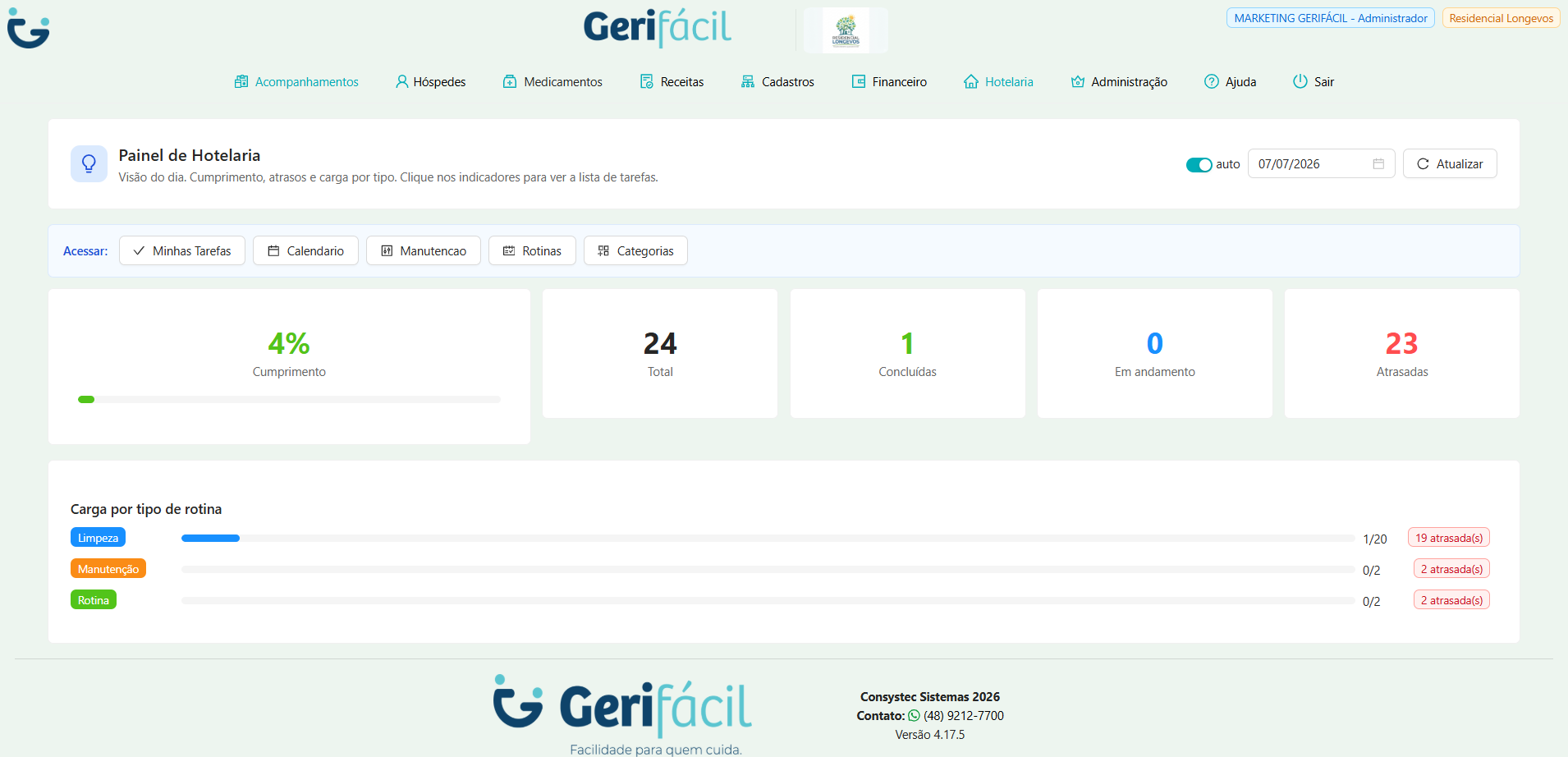1568x757 pixels.
Task: Go to Calendario
Action: 305,250
